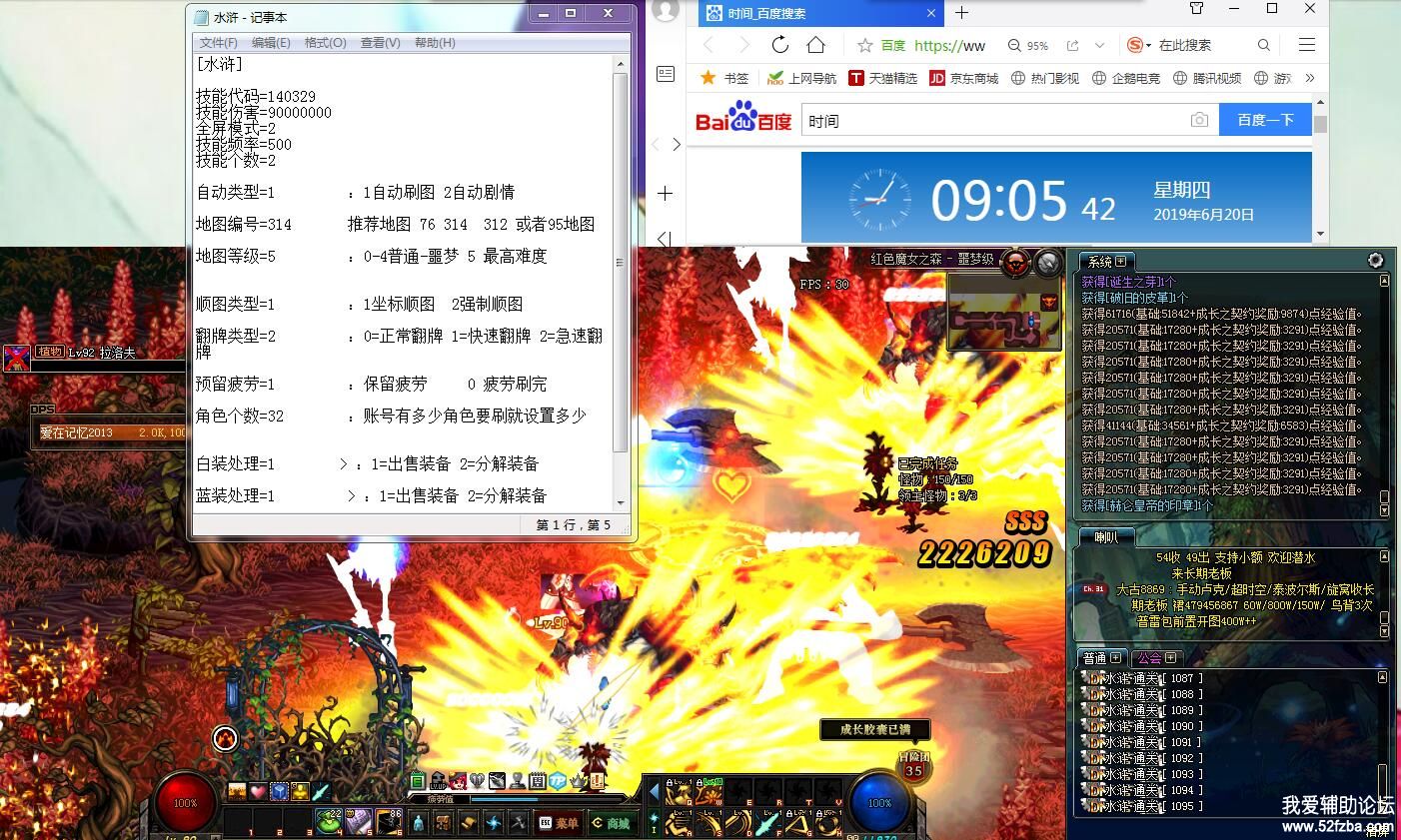Toggle the skill bar expand arrow

tap(655, 792)
